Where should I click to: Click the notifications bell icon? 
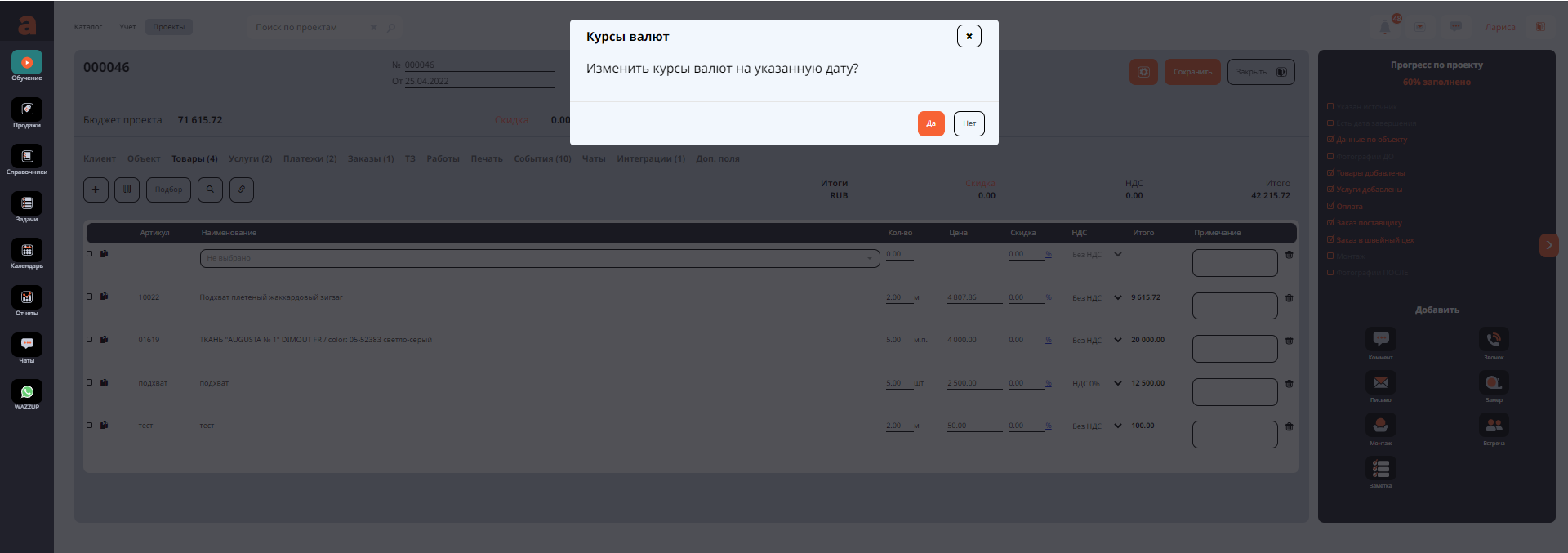point(1385,28)
